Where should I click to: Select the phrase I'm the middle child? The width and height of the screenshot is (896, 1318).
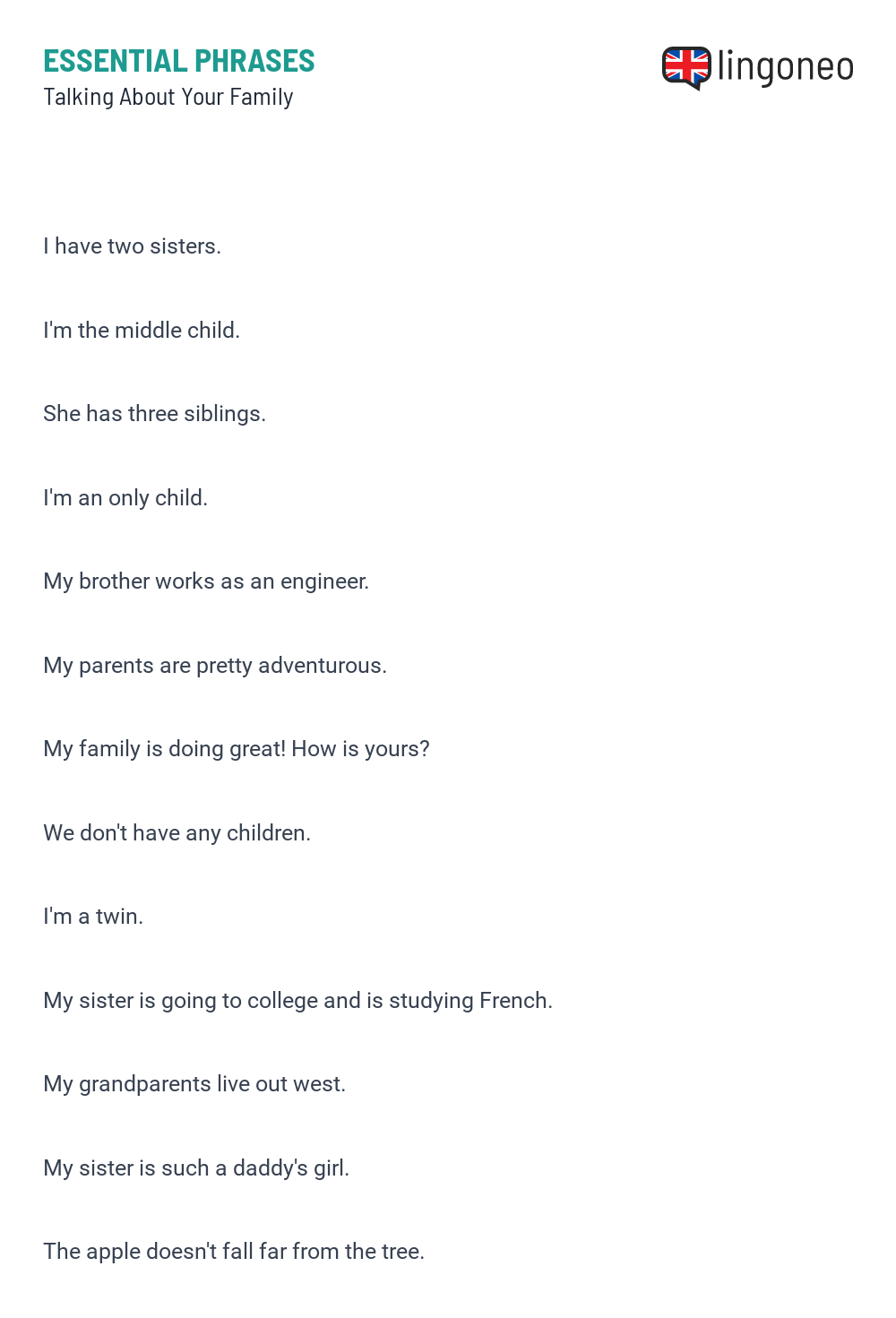[142, 330]
